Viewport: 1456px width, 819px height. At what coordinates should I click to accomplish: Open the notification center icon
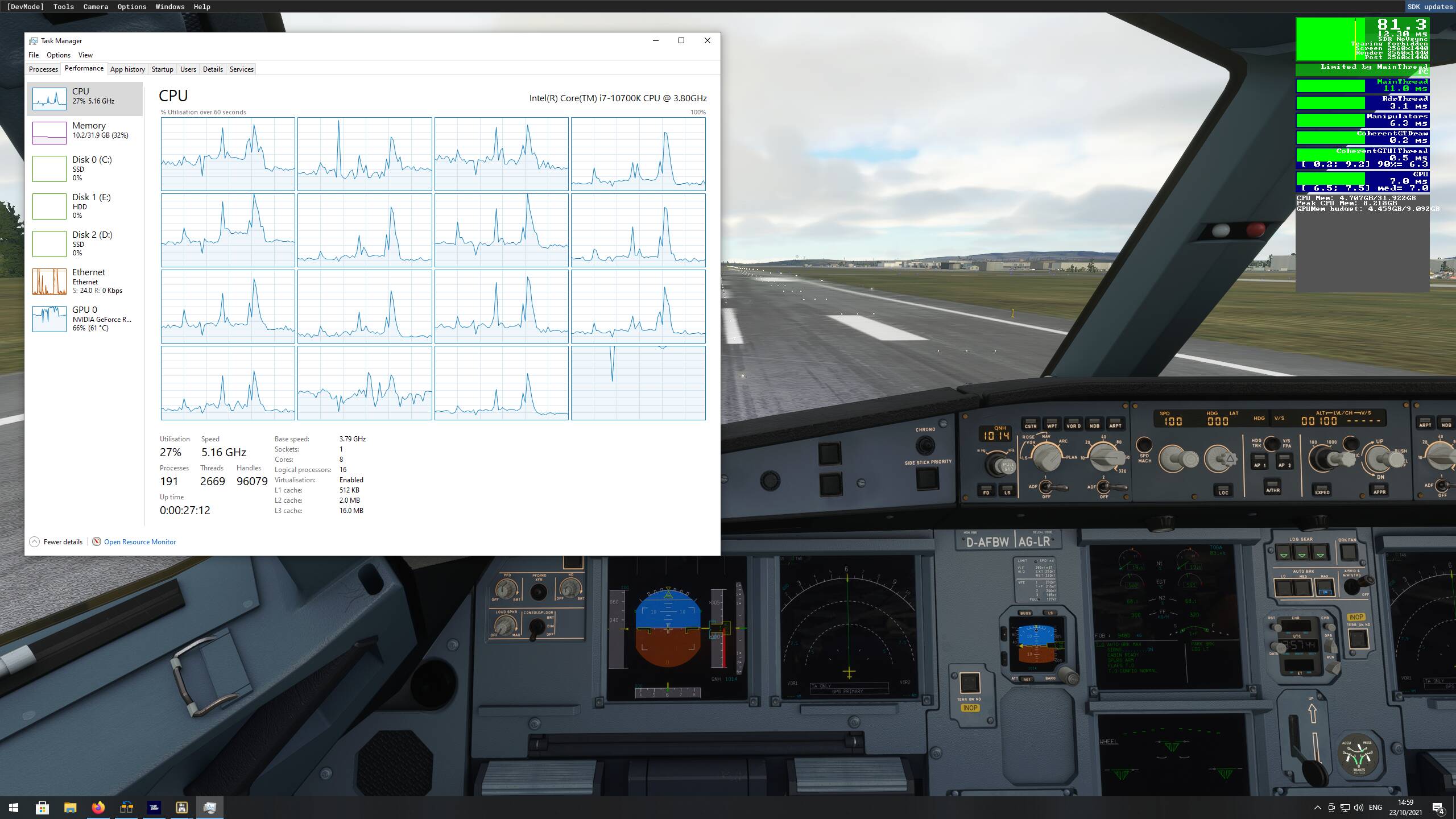tap(1438, 808)
